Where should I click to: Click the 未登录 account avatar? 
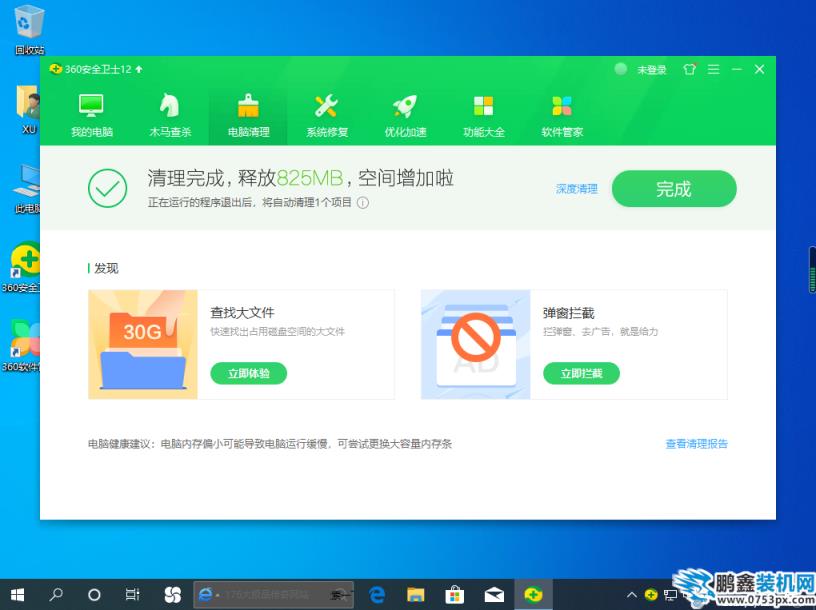tap(620, 69)
